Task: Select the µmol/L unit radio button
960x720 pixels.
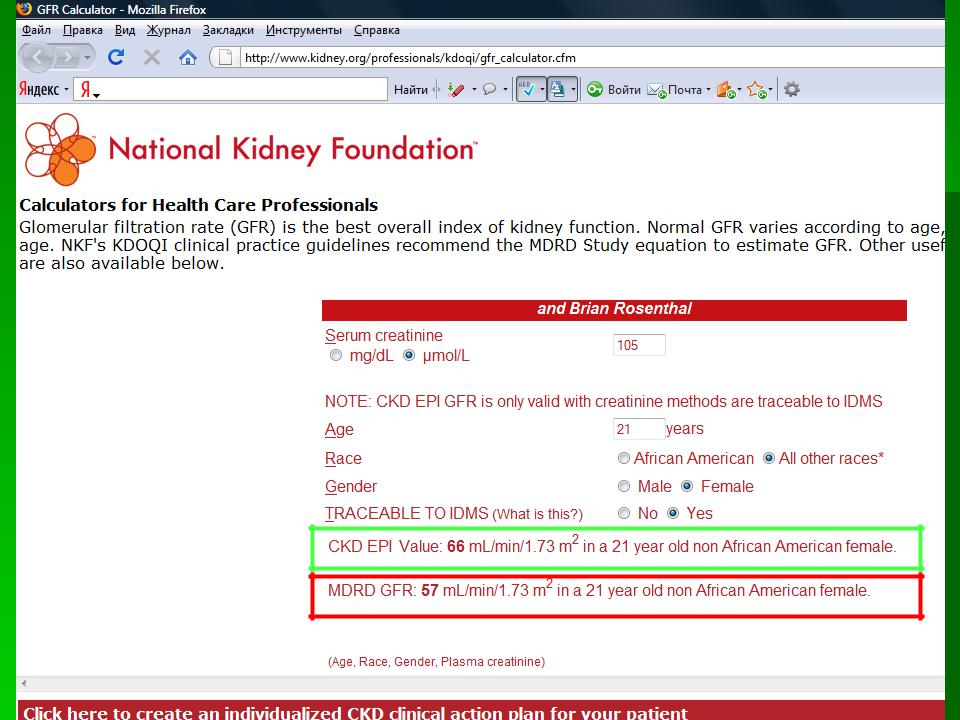Action: pos(409,356)
